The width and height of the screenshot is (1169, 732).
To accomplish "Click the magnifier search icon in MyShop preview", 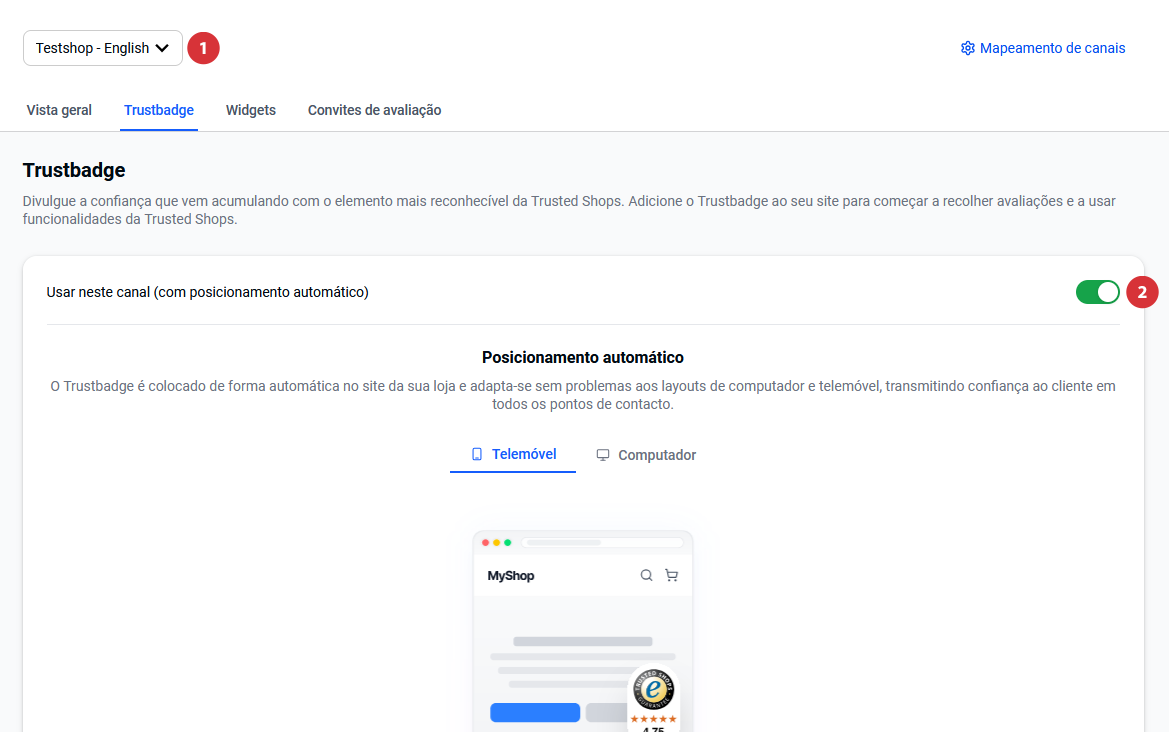I will 646,575.
